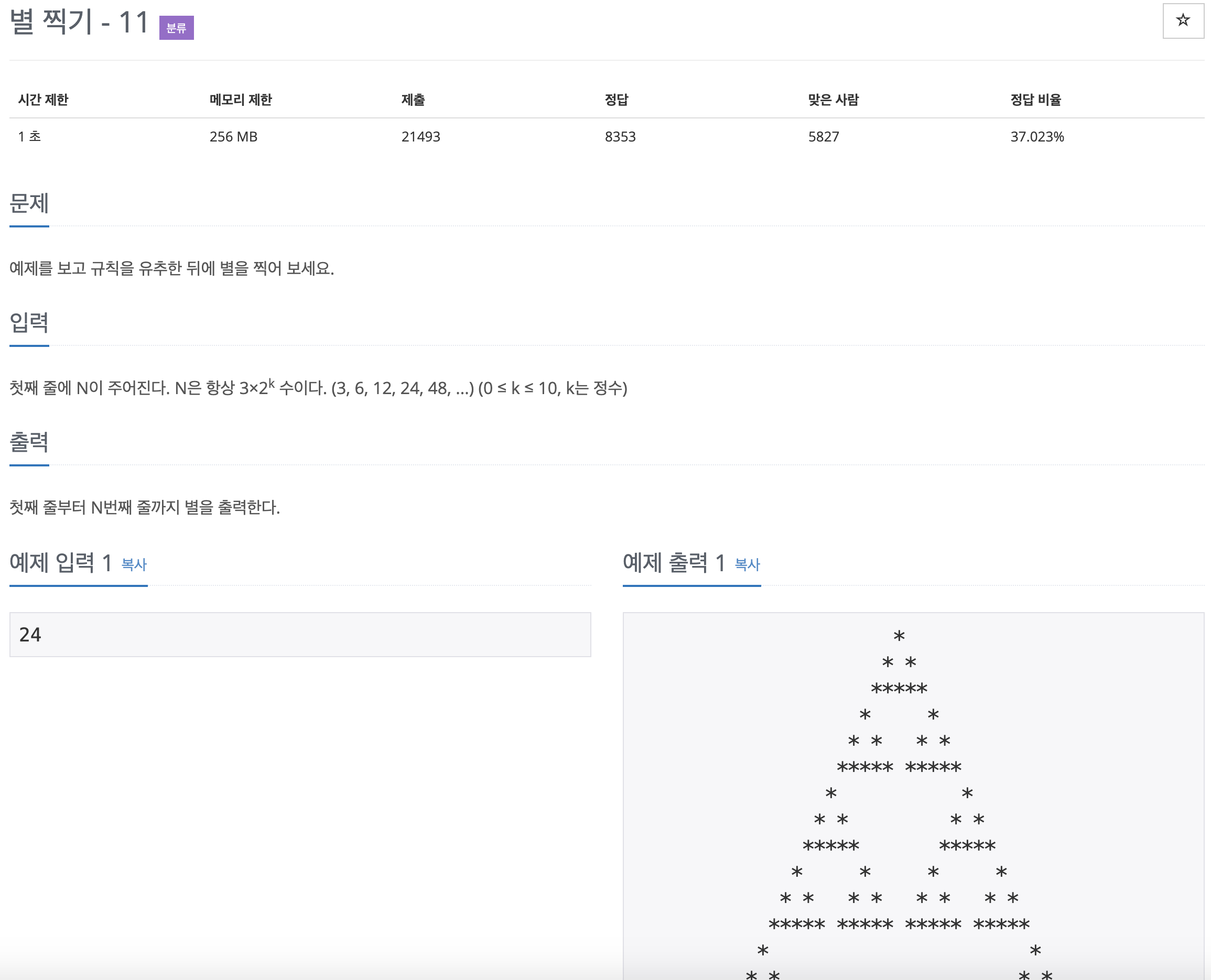Select the 출력 section heading

[x=29, y=442]
